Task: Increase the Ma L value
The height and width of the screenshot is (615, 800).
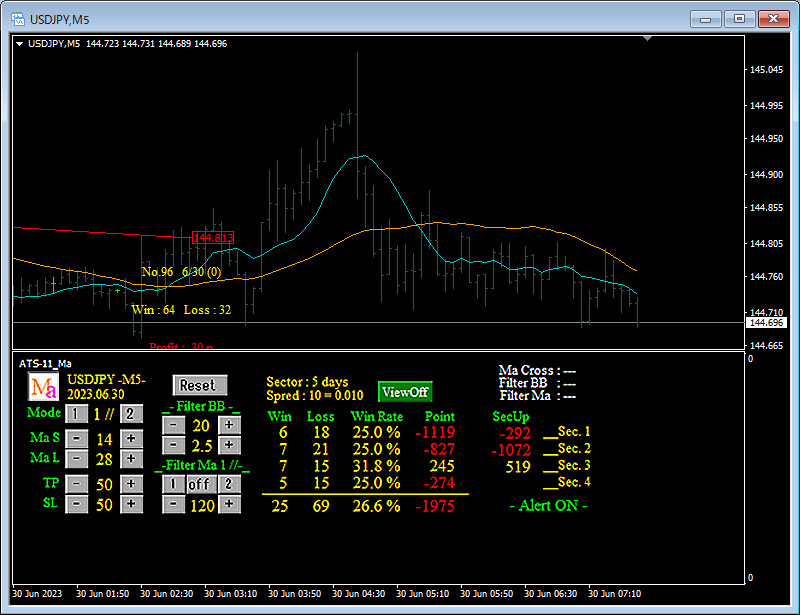Action: [x=131, y=459]
